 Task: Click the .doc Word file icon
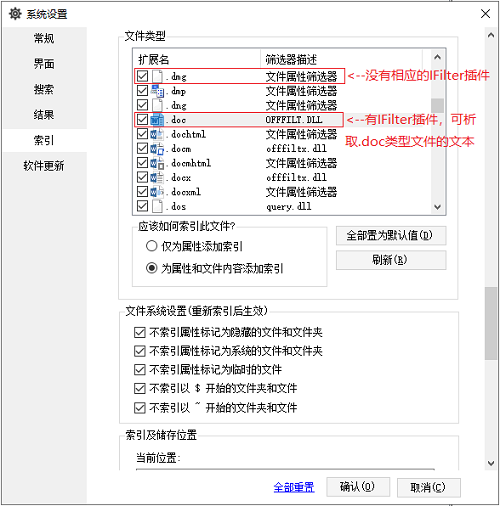[157, 120]
